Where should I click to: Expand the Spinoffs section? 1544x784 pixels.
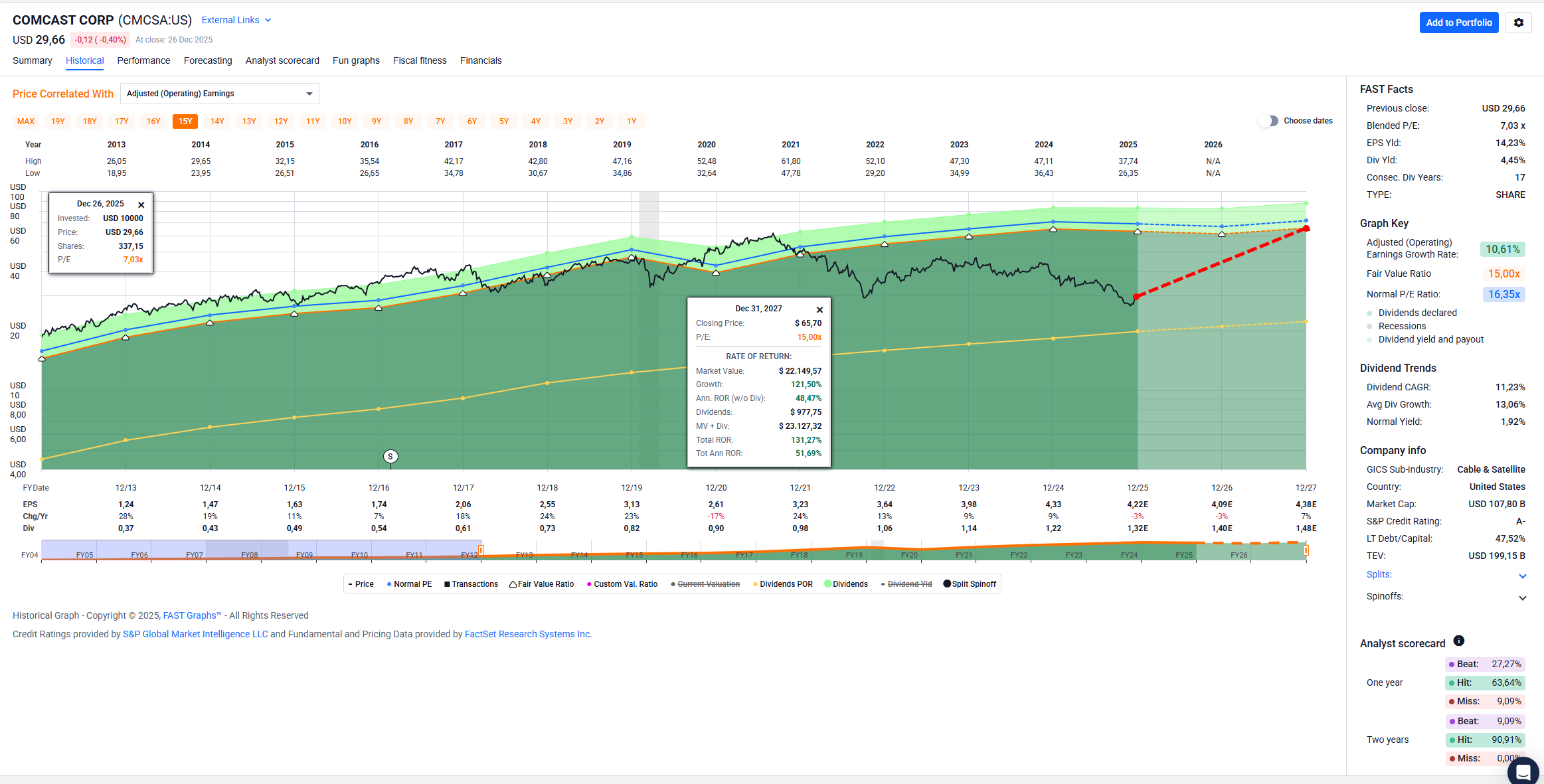[x=1522, y=597]
